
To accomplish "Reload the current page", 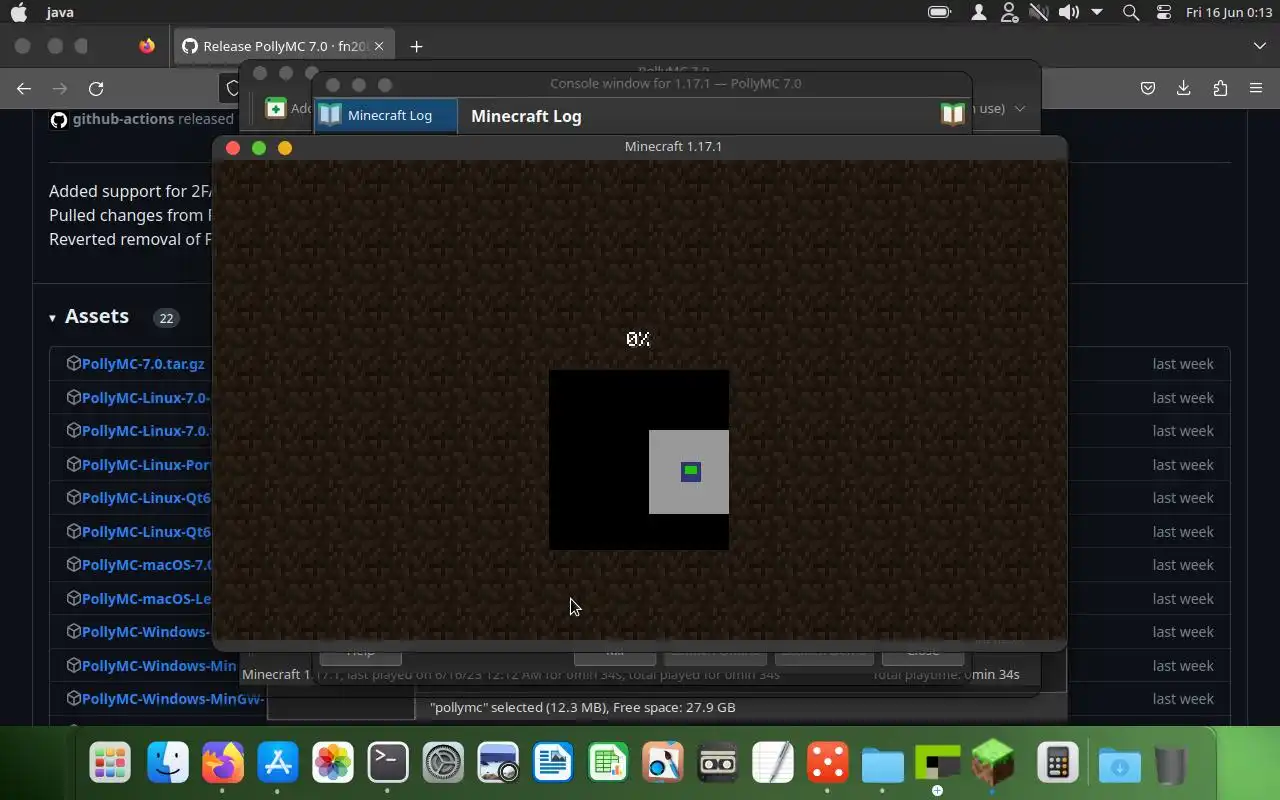I will pyautogui.click(x=96, y=88).
